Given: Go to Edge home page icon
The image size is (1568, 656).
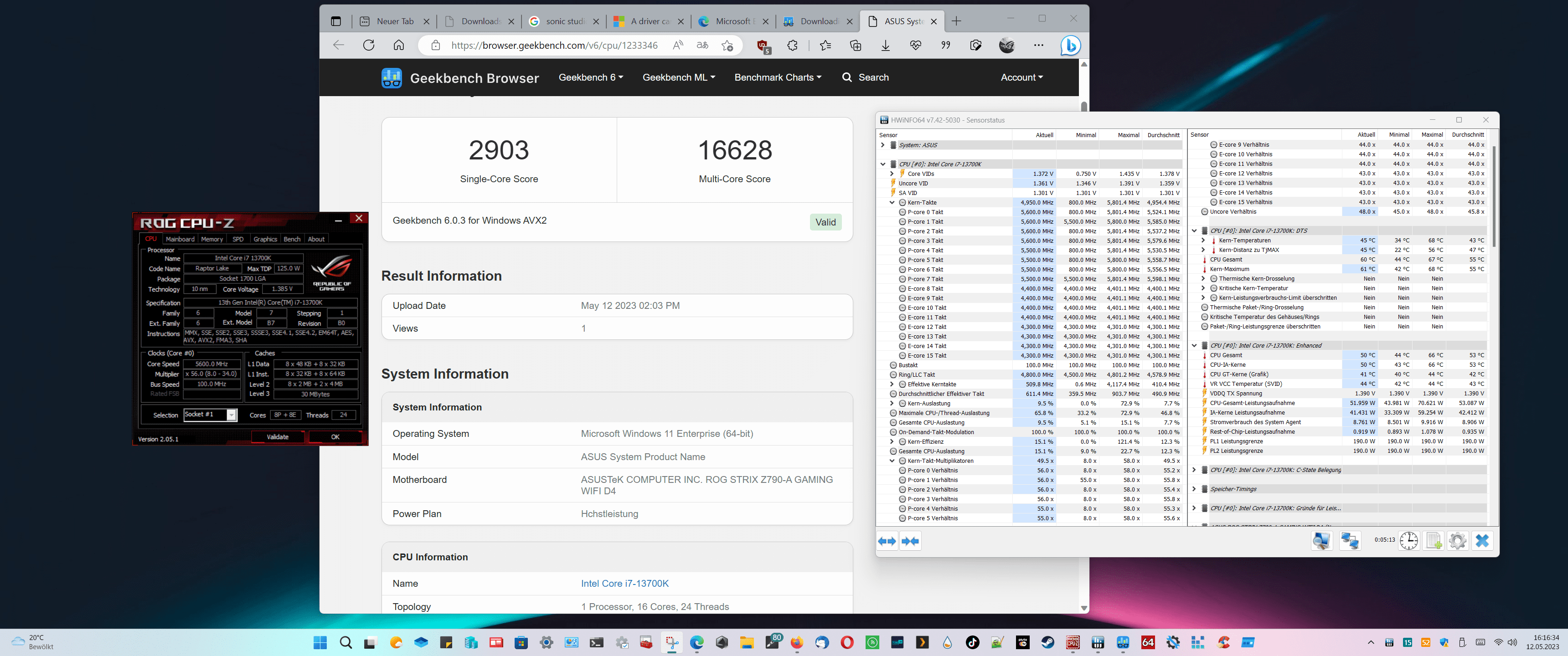Looking at the screenshot, I should [x=399, y=45].
